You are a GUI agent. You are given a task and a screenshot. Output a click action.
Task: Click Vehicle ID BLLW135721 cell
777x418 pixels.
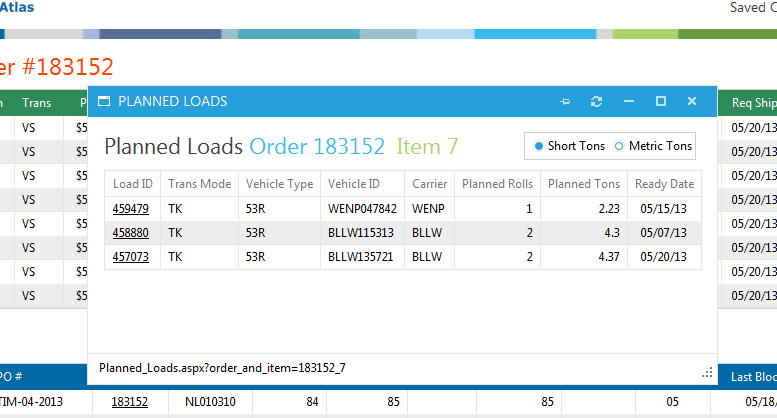coord(362,257)
